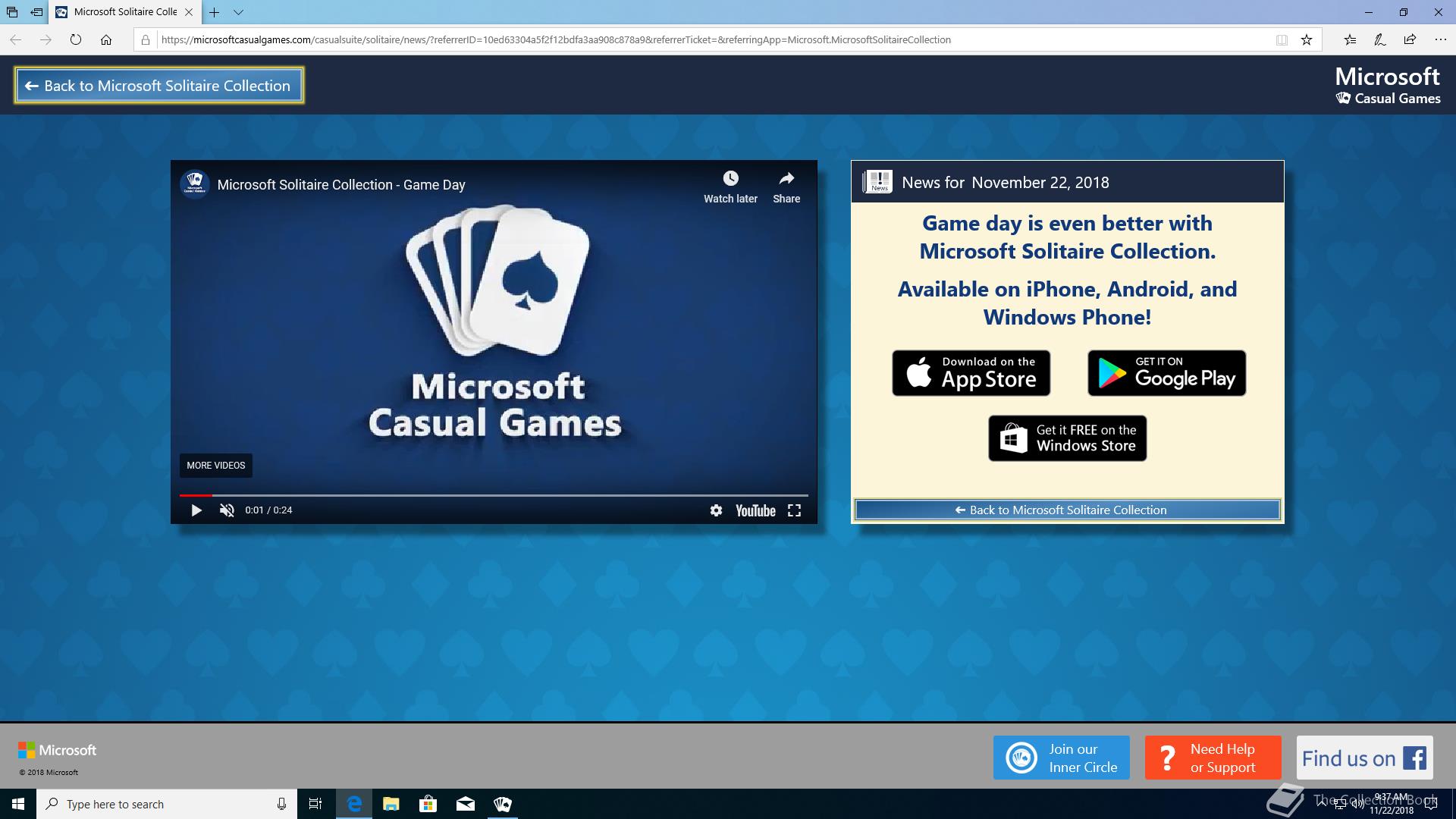Click Cortana microphone icon
Image resolution: width=1456 pixels, height=819 pixels.
click(x=281, y=804)
